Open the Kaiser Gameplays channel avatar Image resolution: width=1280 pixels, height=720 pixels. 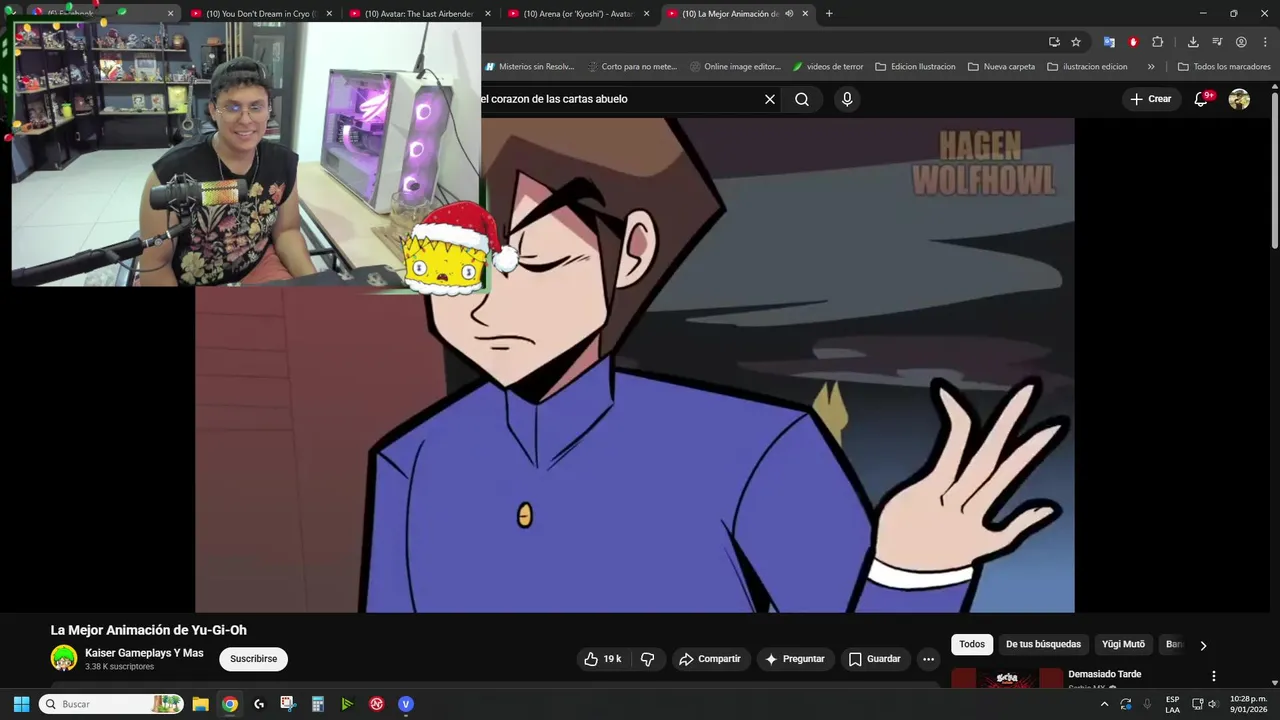[64, 658]
